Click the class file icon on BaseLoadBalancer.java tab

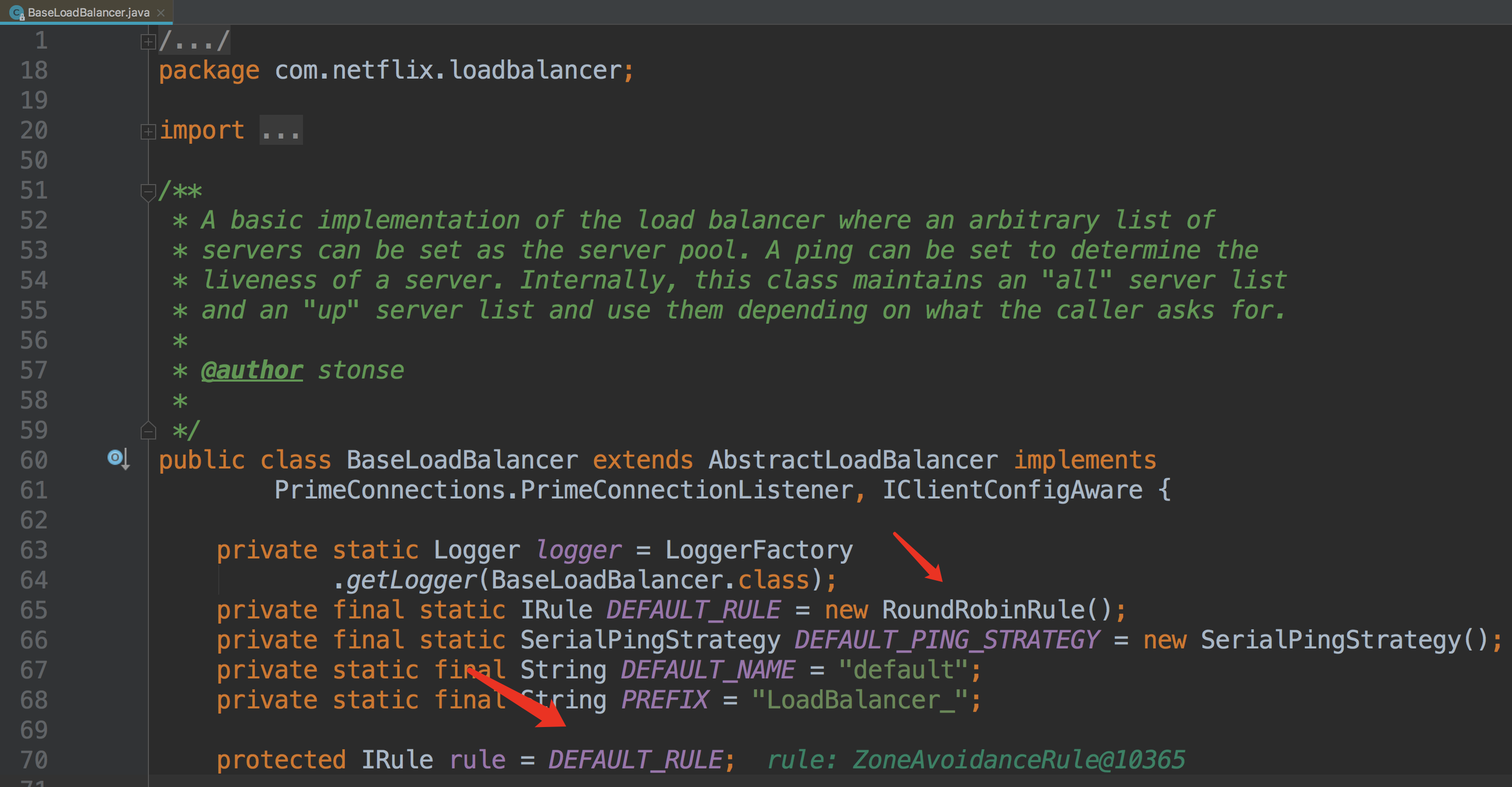pyautogui.click(x=17, y=12)
